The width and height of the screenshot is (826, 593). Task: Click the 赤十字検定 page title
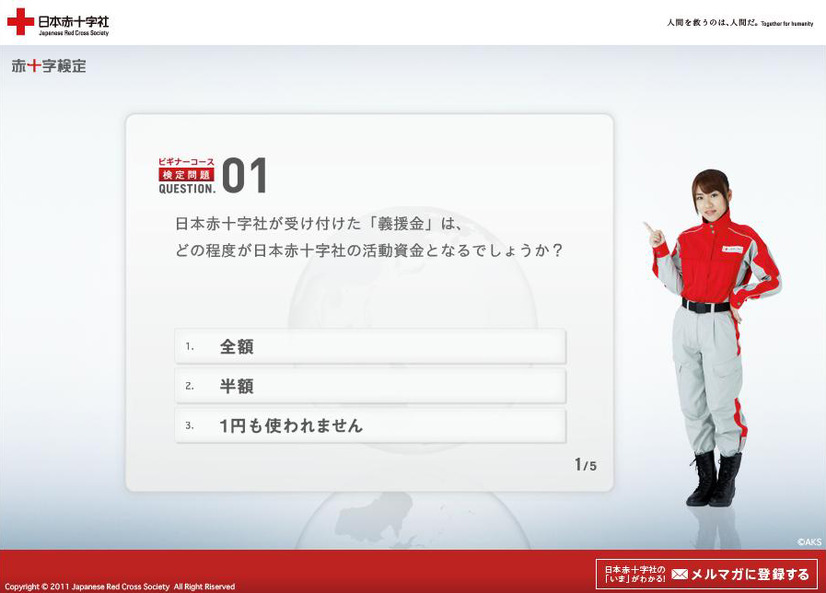(x=48, y=66)
